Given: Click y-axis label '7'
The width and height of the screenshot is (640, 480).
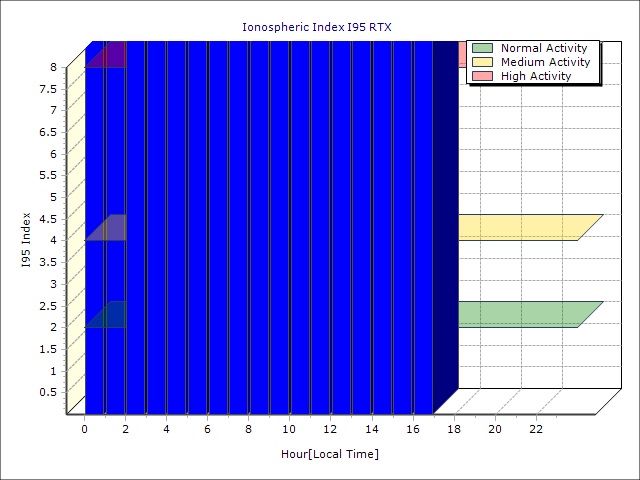Looking at the screenshot, I should [53, 110].
